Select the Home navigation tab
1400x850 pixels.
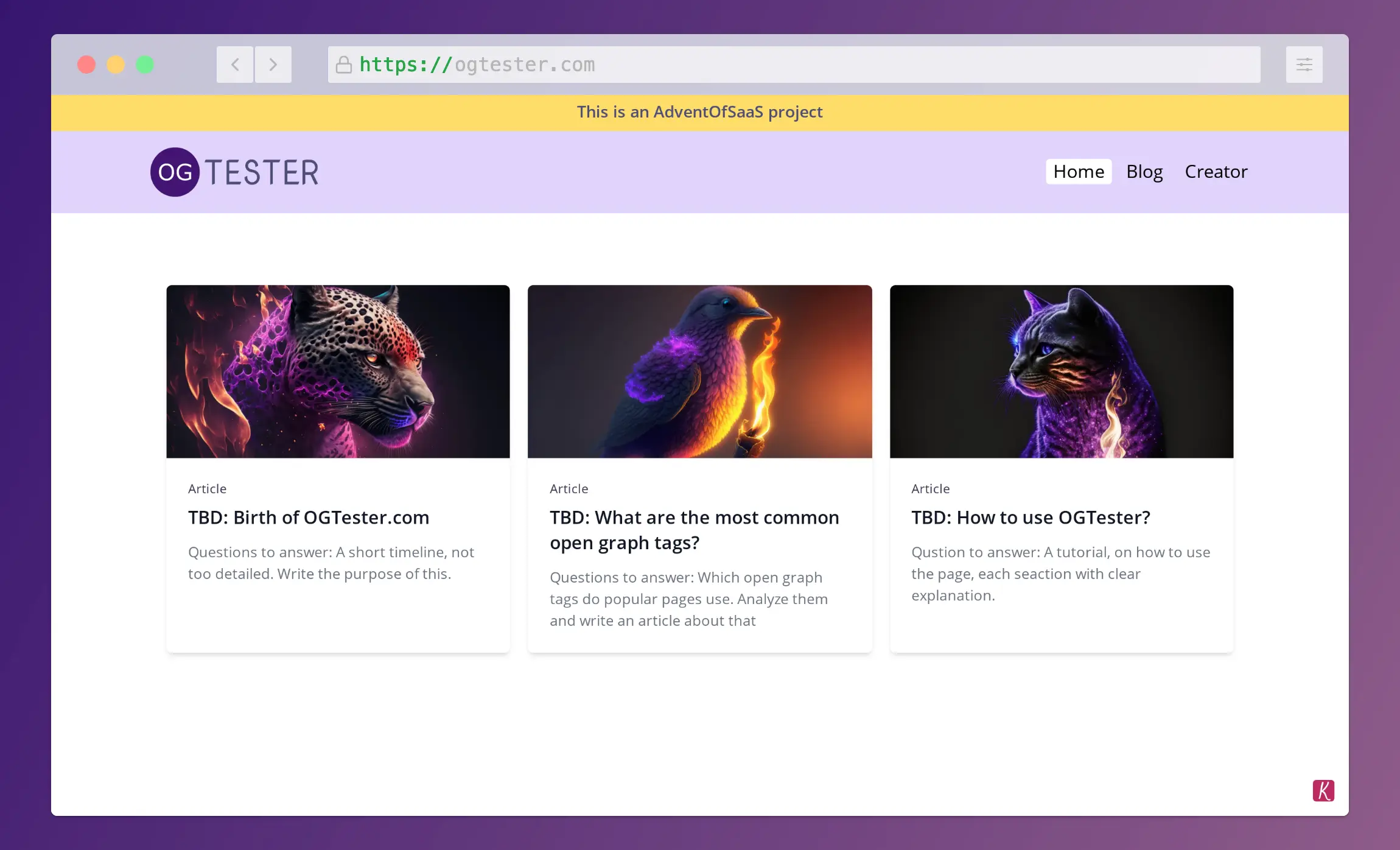click(x=1079, y=172)
